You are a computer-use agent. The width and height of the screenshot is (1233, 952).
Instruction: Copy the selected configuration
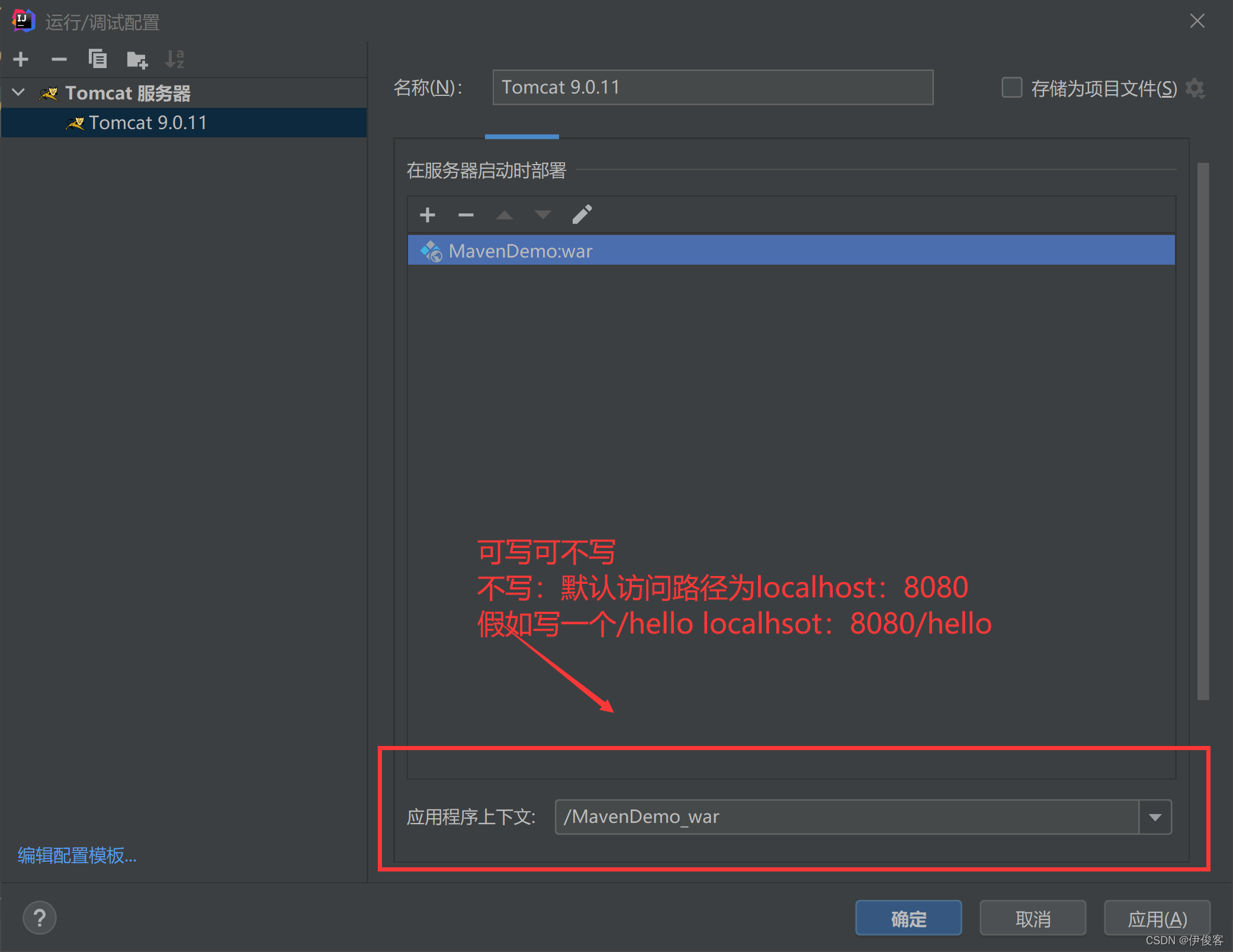pos(98,59)
